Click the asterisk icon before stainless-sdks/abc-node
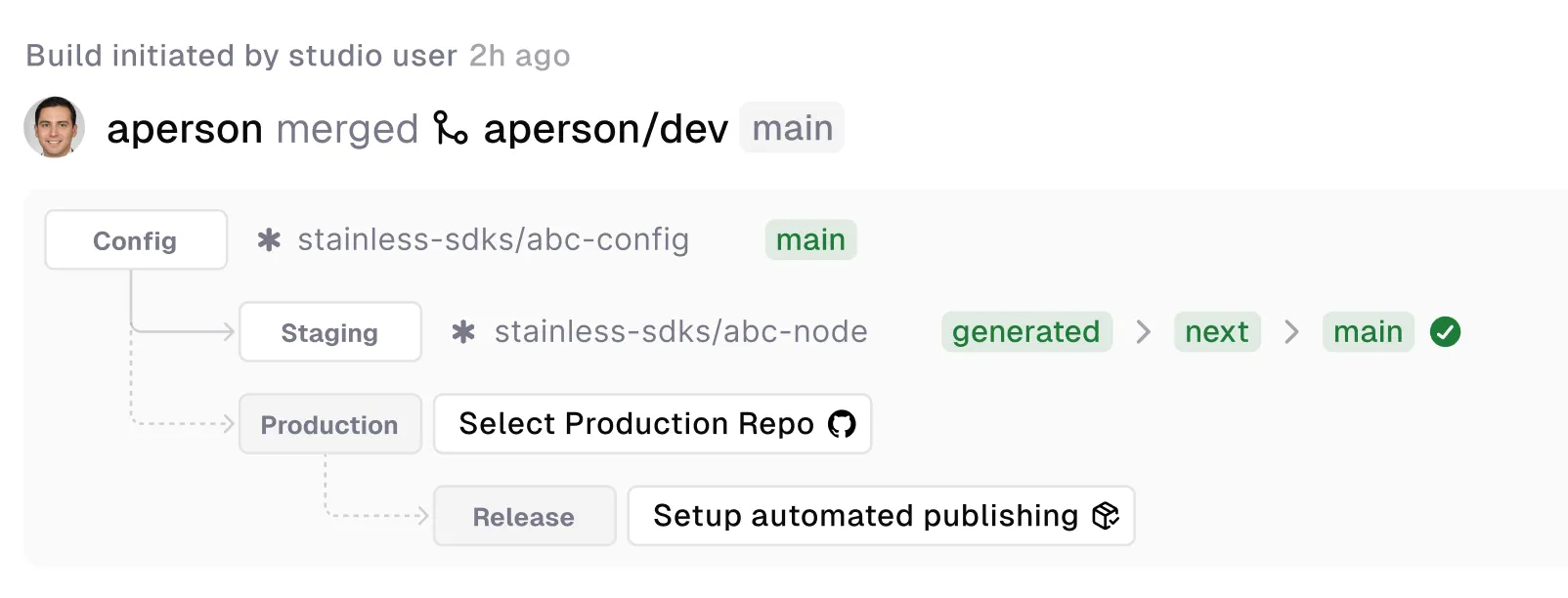 tap(462, 331)
